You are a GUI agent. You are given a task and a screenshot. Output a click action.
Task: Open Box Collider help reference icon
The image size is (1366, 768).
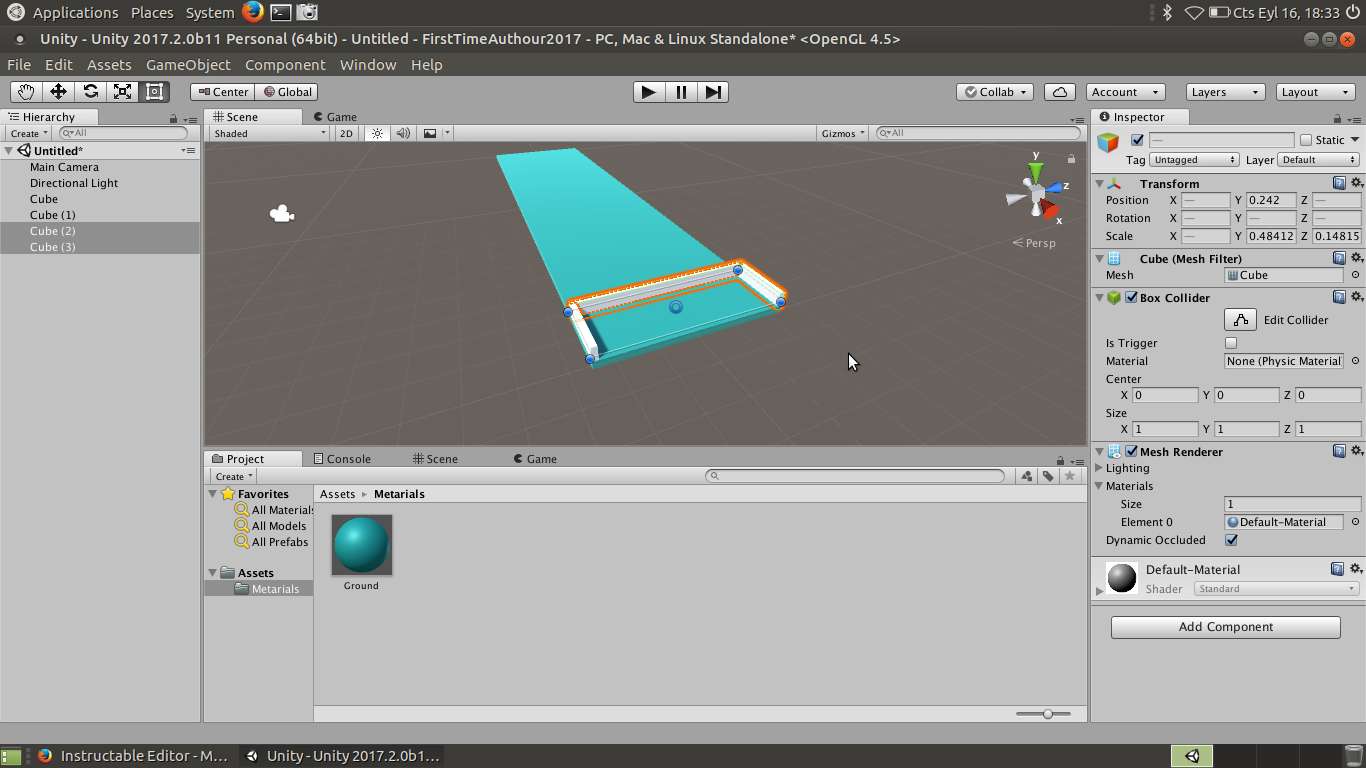coord(1339,297)
